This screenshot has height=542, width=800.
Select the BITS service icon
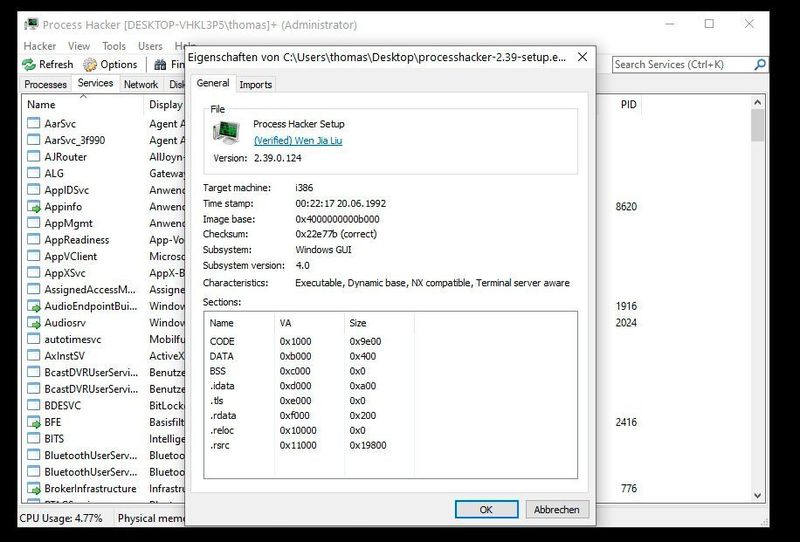click(x=34, y=438)
